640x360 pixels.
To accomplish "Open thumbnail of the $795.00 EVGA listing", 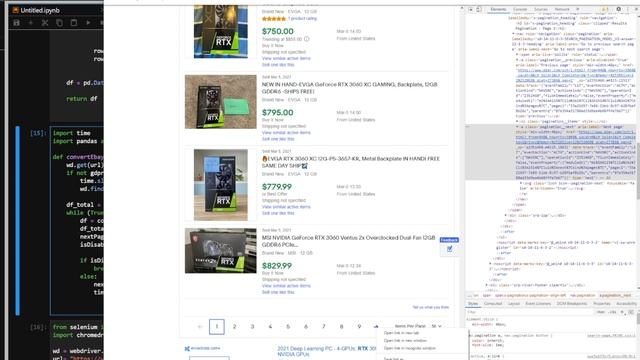I will coord(221,102).
